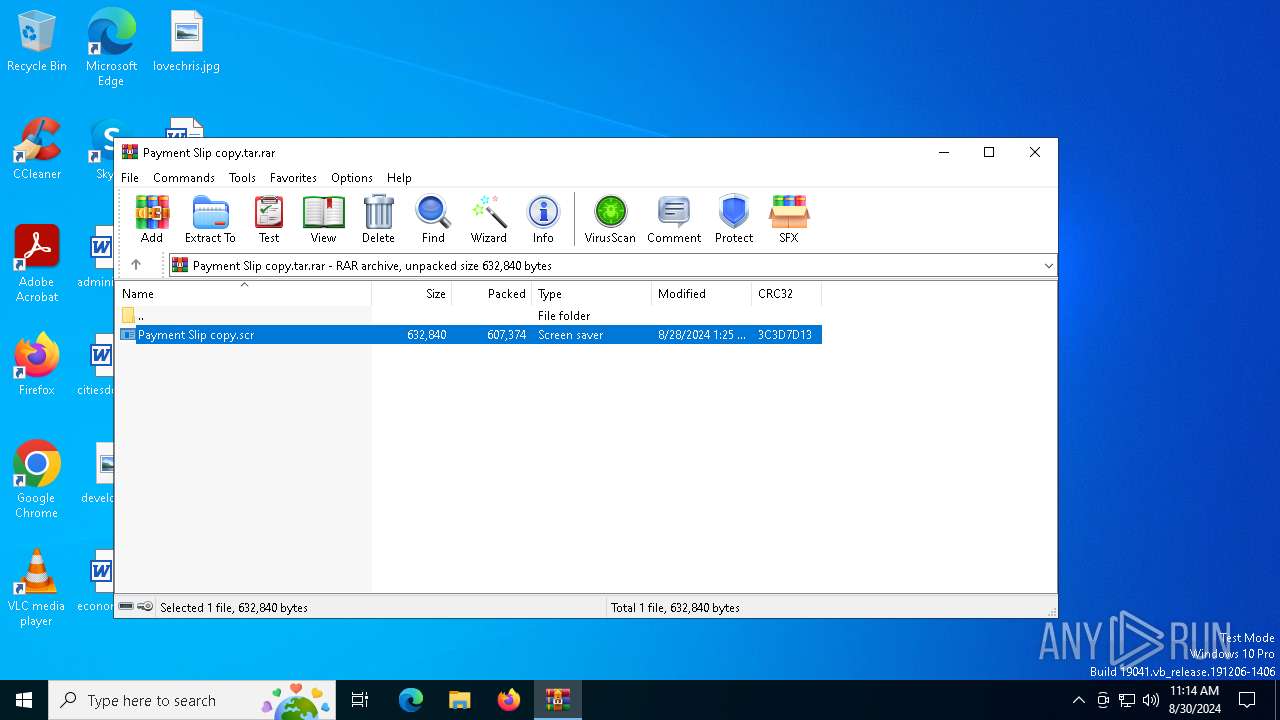
Task: Open the notification center icon
Action: click(x=1247, y=700)
